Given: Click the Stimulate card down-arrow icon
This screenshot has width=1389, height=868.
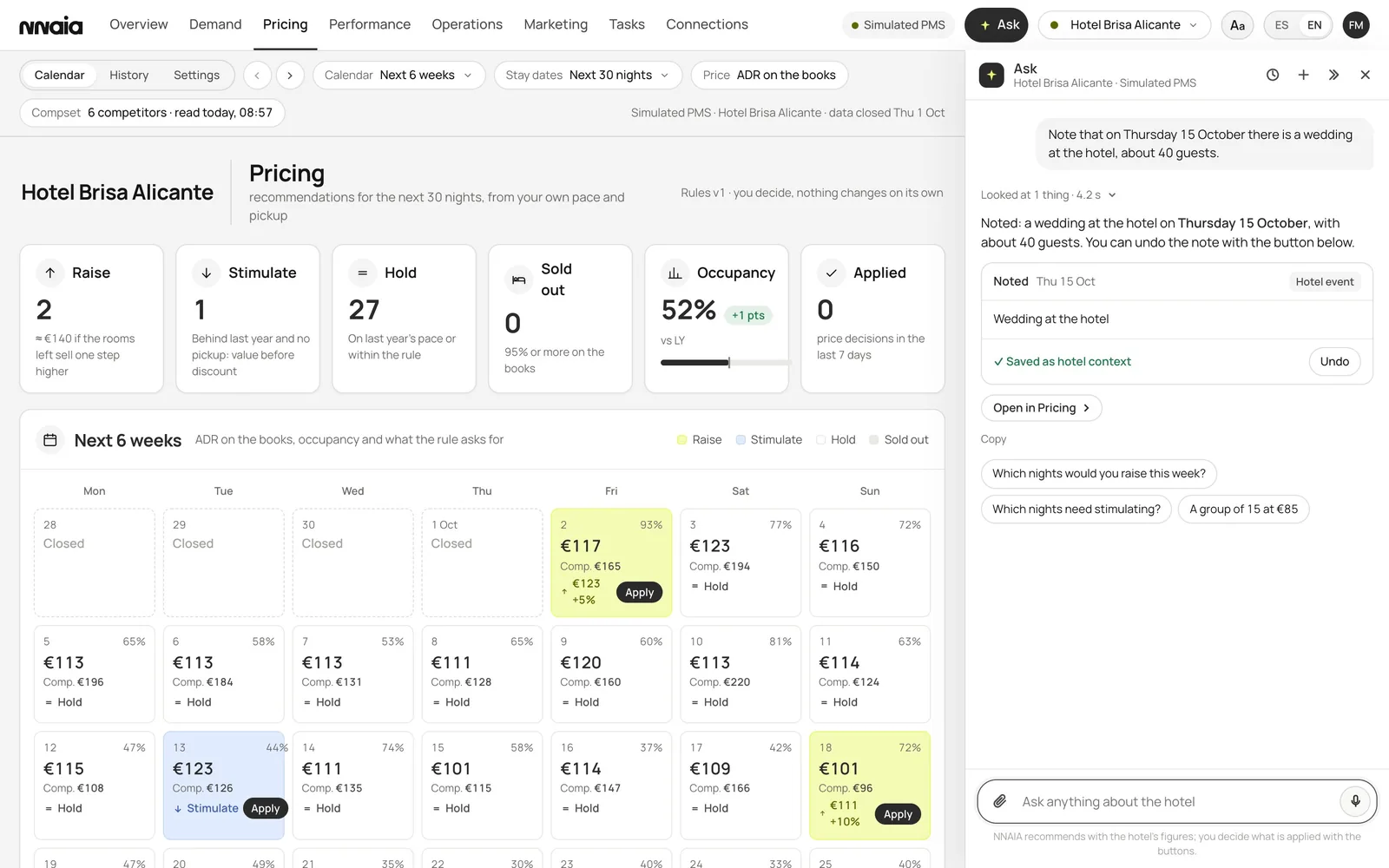Looking at the screenshot, I should [x=207, y=273].
